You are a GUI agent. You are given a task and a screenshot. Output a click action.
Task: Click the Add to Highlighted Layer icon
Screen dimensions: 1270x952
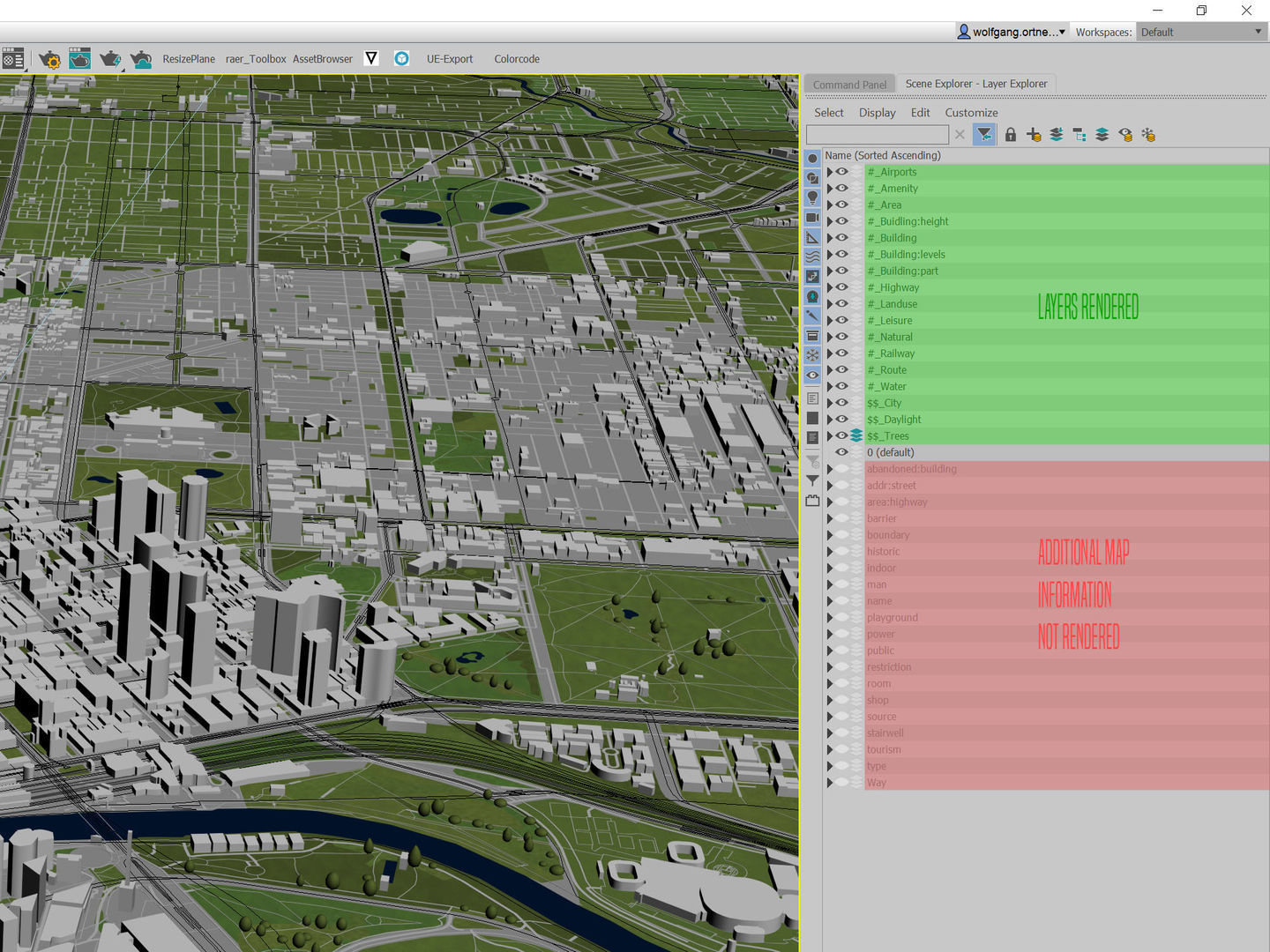[1057, 134]
